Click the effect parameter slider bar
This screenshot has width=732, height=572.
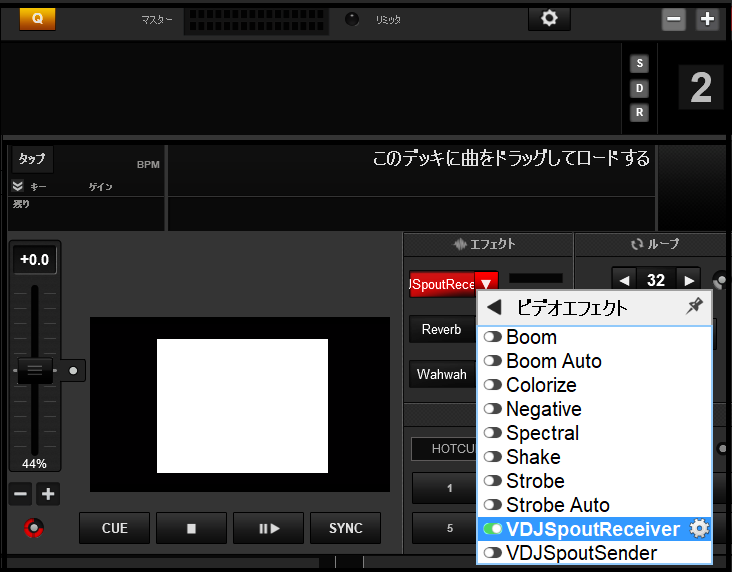(x=535, y=278)
